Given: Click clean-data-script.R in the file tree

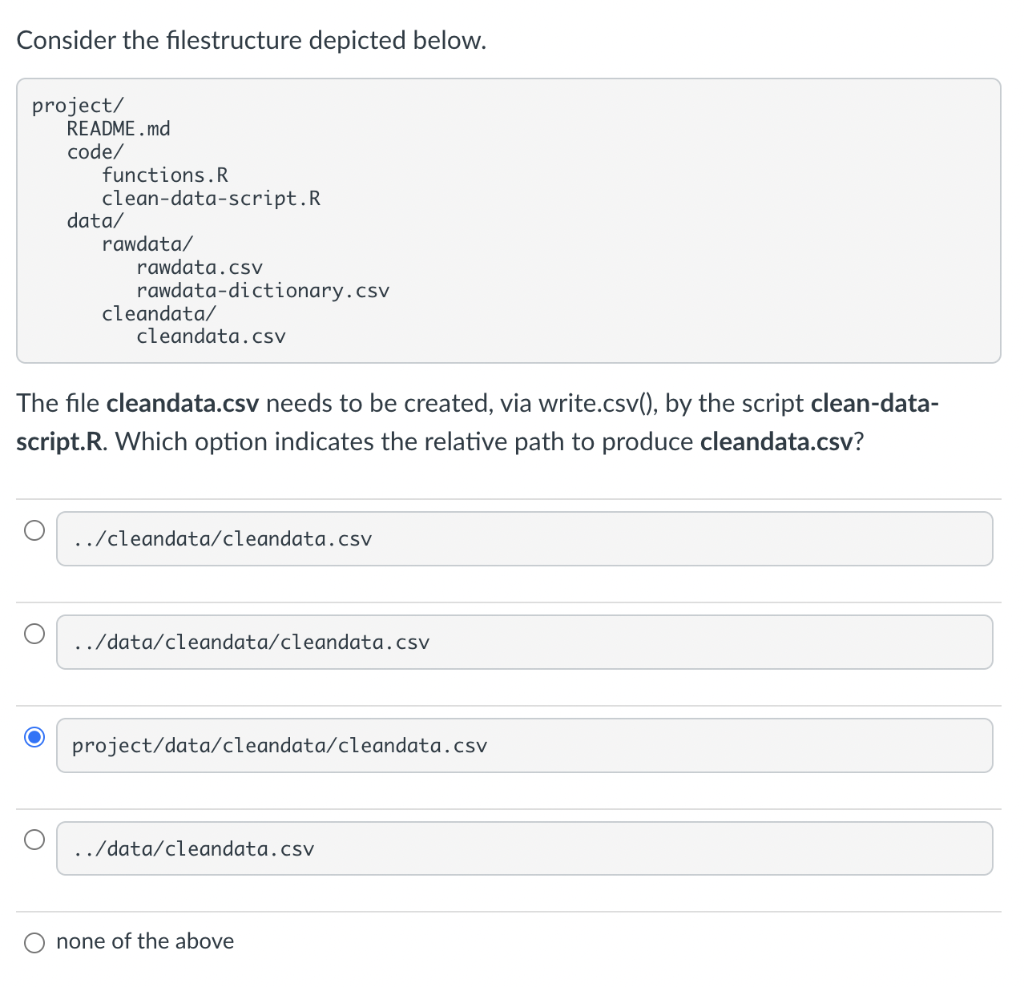Looking at the screenshot, I should [x=211, y=198].
